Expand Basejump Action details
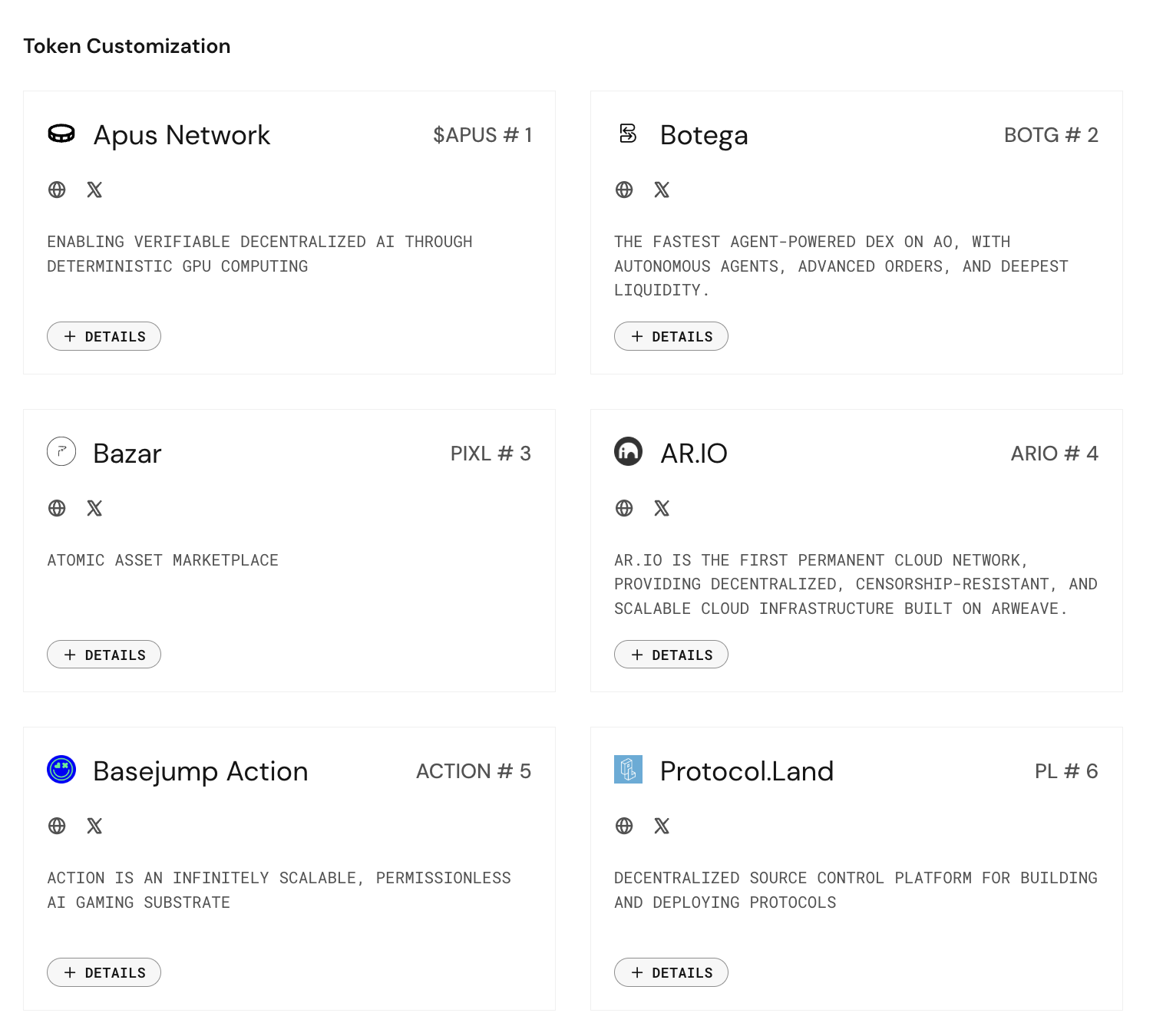This screenshot has height=1036, width=1153. (x=104, y=972)
